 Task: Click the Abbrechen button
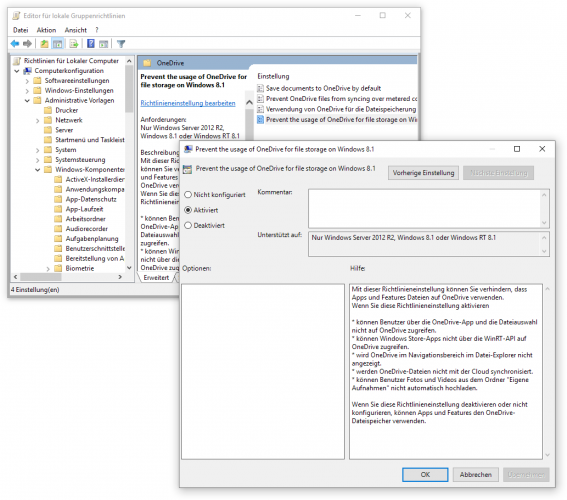click(476, 474)
